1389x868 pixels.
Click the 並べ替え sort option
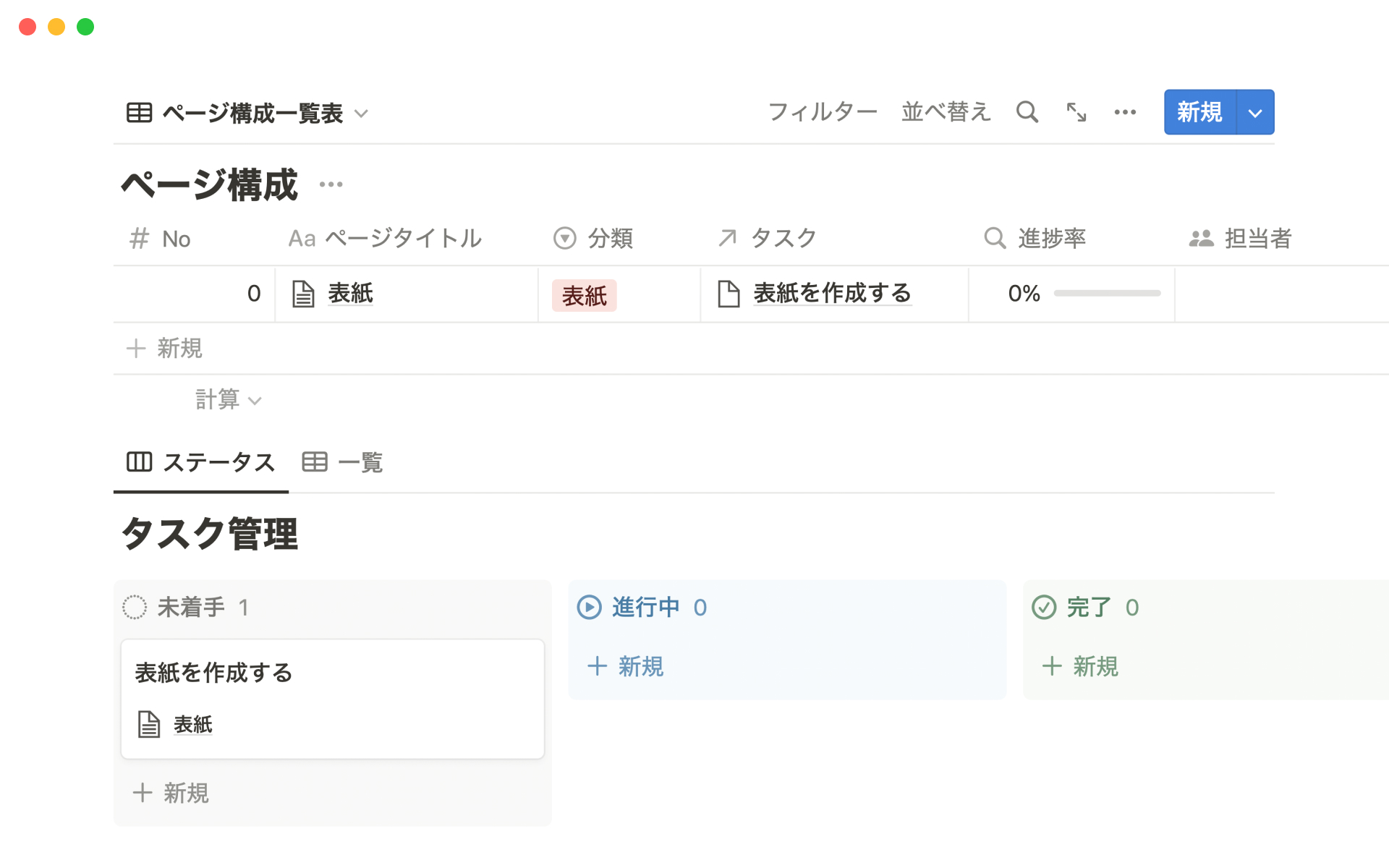[x=946, y=112]
